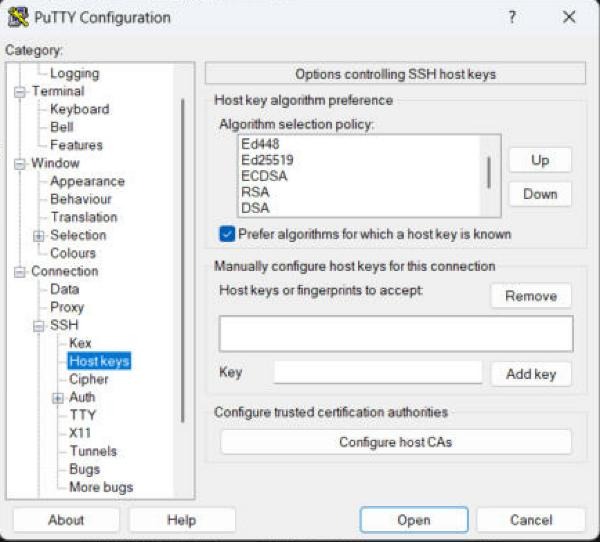
Task: Cancel the PuTTY configuration
Action: [x=531, y=520]
